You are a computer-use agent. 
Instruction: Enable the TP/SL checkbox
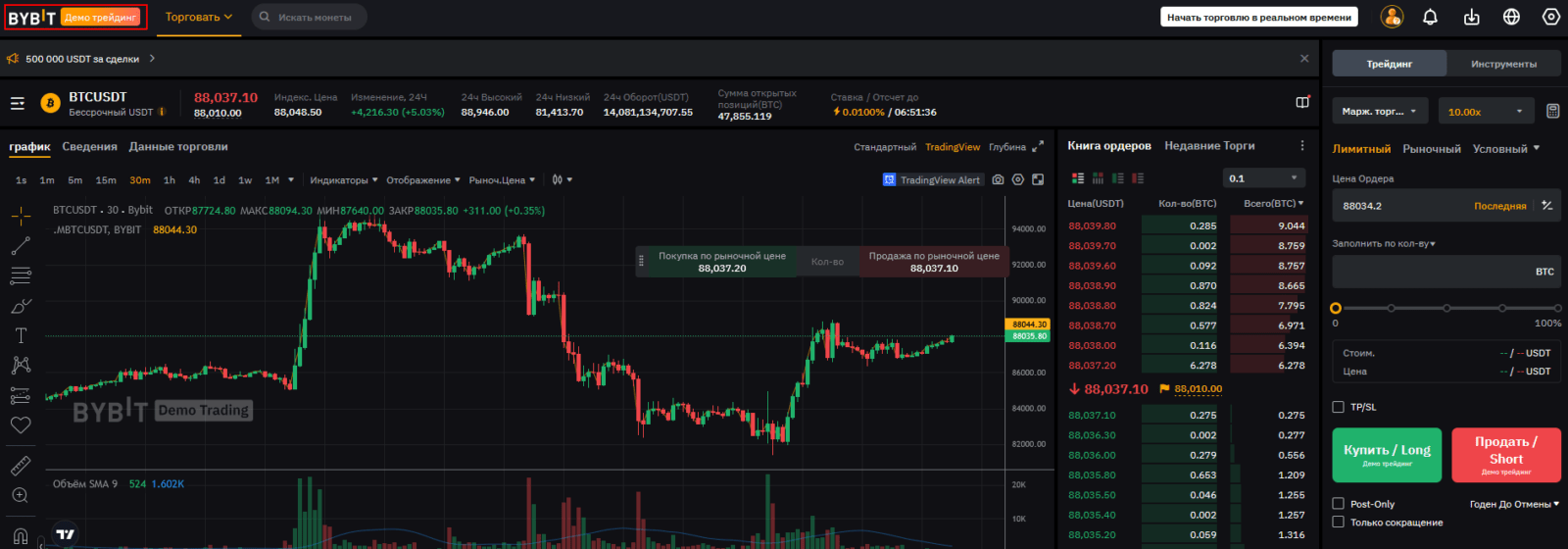(1339, 407)
